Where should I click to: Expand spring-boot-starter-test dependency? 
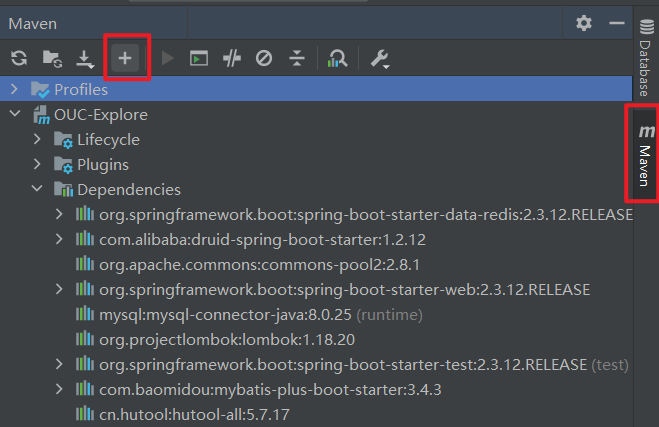pyautogui.click(x=59, y=364)
